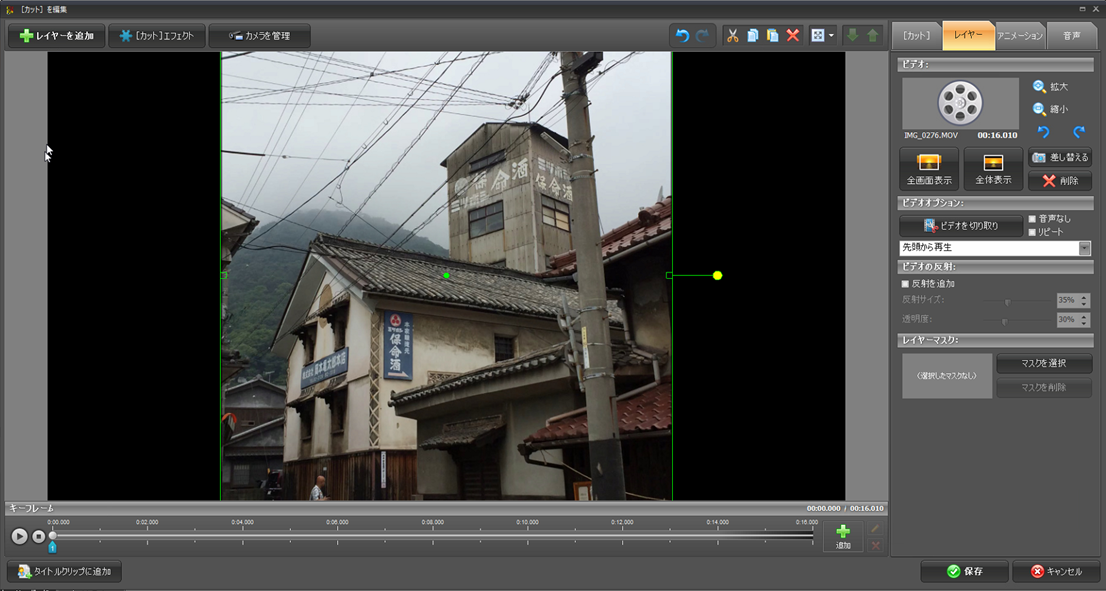Add a keyframe with the green plus 追加
Image resolution: width=1106 pixels, height=591 pixels.
843,537
